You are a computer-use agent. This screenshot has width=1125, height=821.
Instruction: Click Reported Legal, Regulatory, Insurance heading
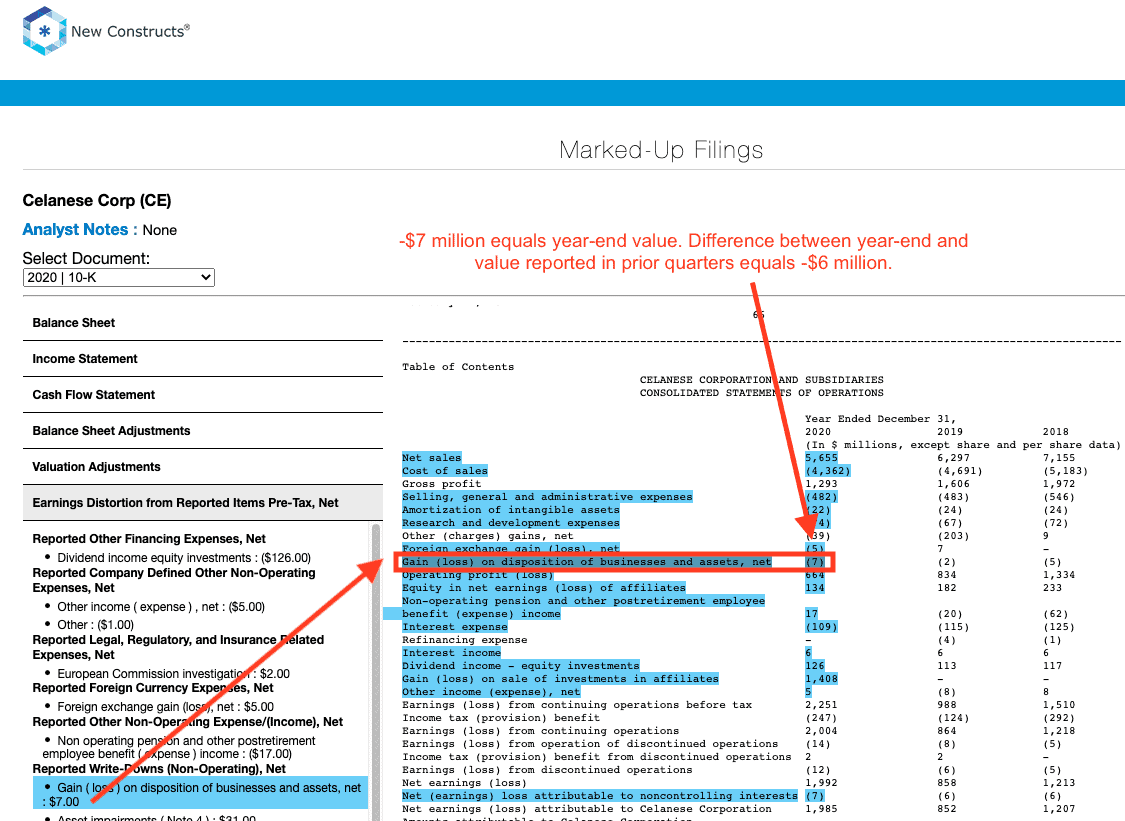178,647
